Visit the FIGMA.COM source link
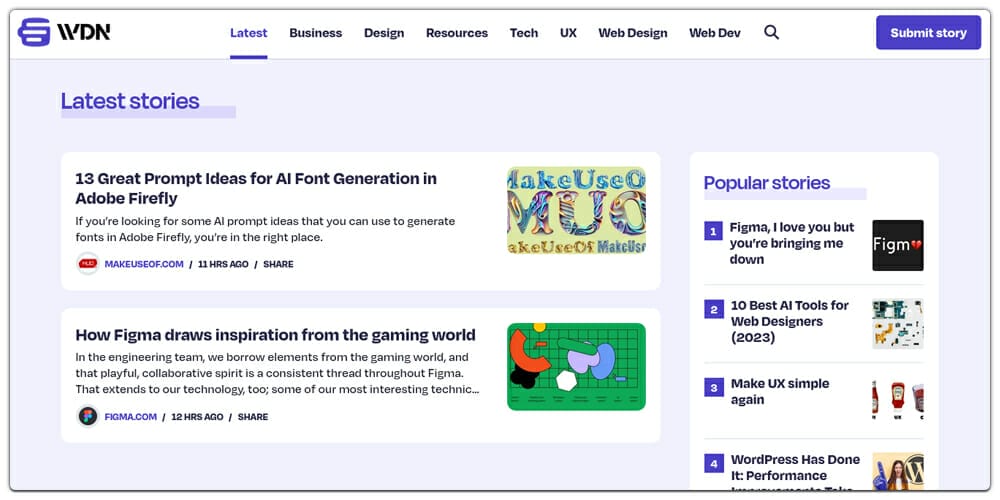Viewport: 1000px width, 500px height. [x=131, y=417]
